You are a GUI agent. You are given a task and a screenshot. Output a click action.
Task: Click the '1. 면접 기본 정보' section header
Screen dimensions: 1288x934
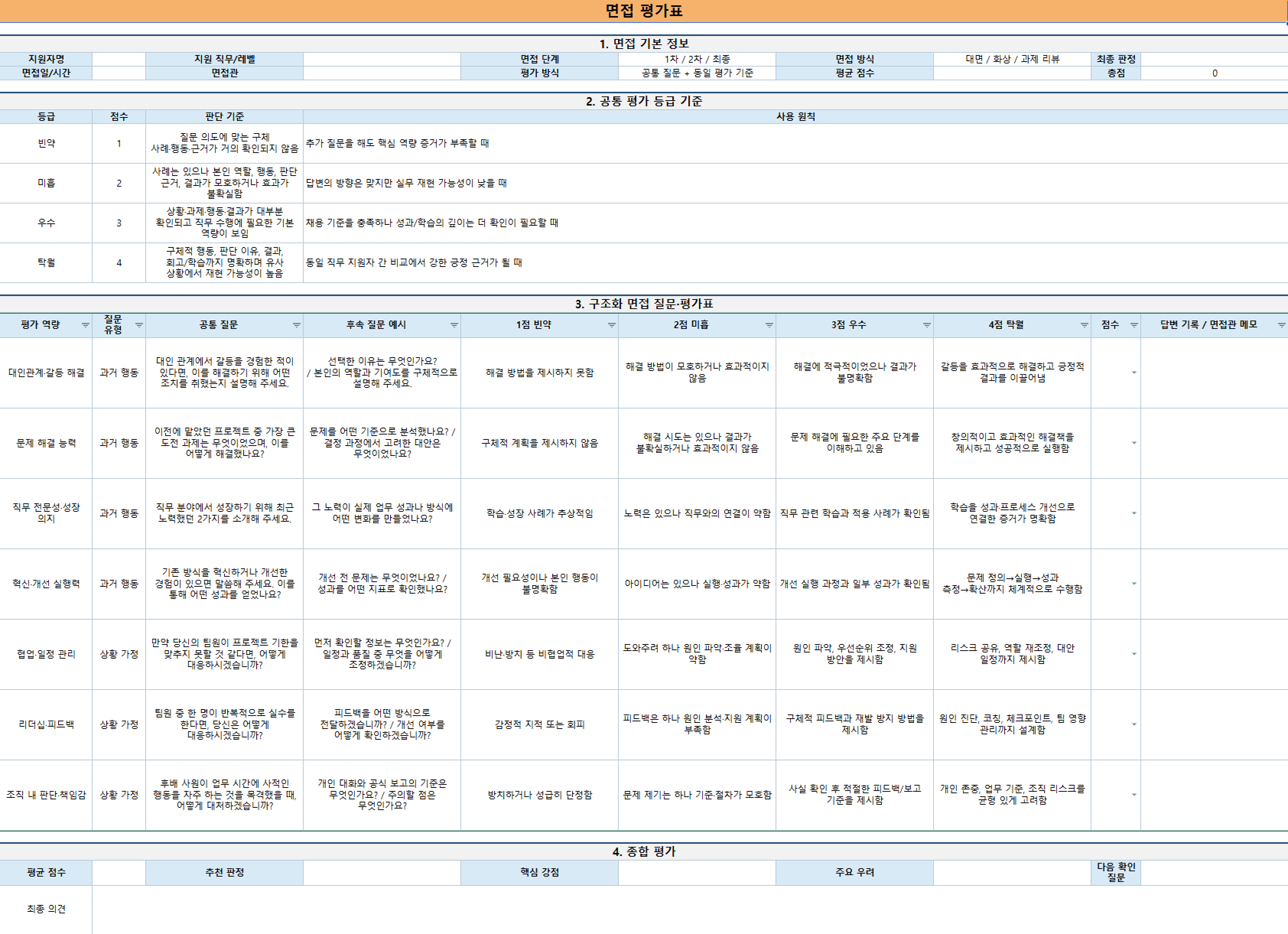644,44
